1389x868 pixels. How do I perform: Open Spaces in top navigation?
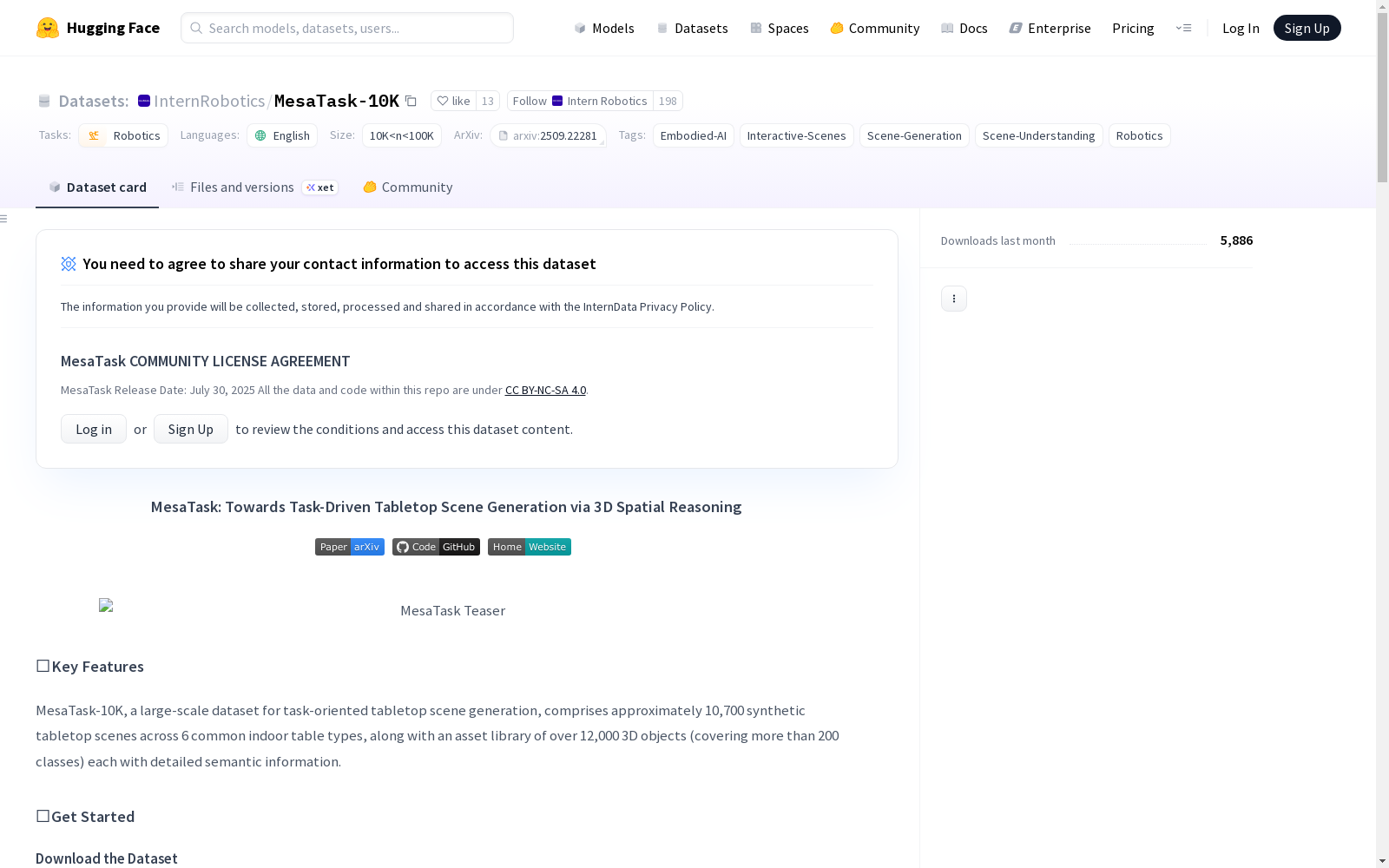780,28
